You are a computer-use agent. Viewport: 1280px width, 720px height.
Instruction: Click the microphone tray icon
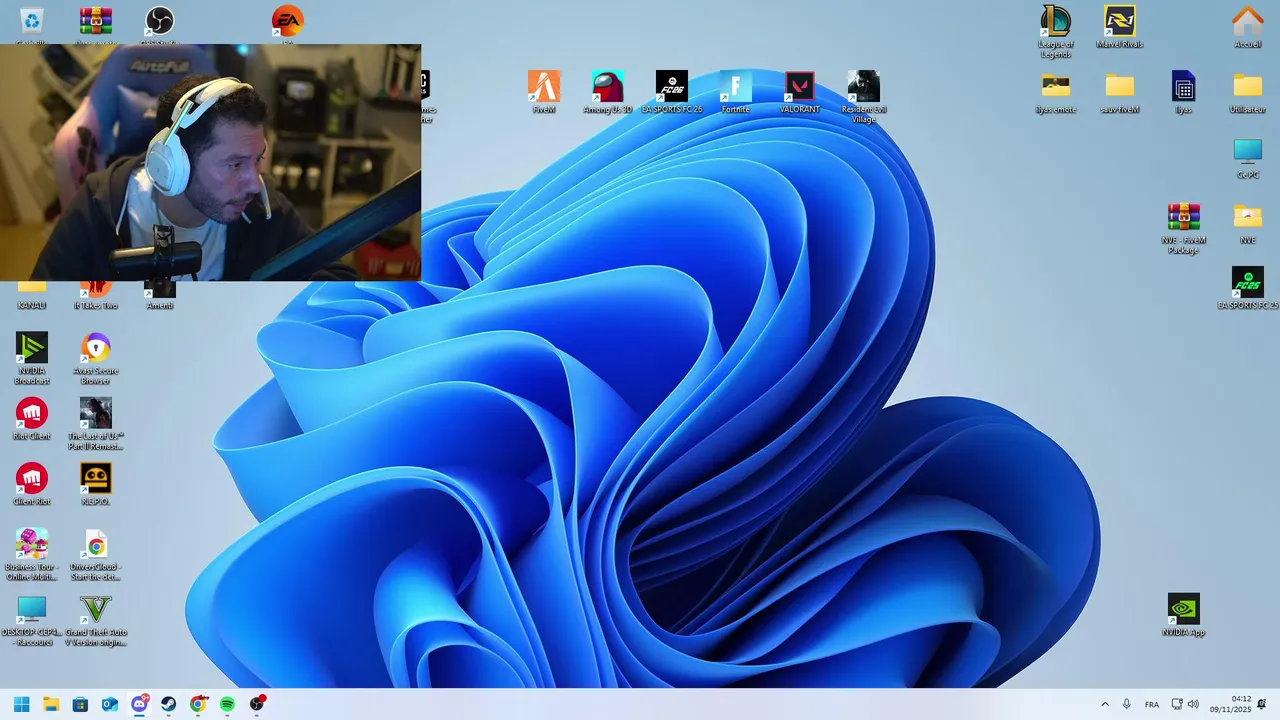[1127, 704]
